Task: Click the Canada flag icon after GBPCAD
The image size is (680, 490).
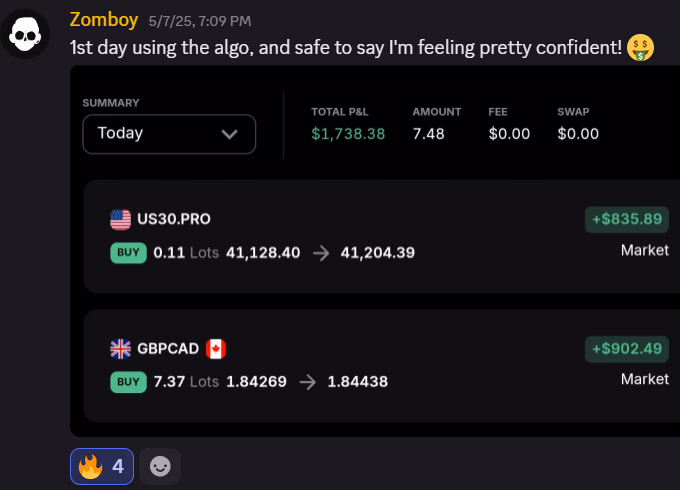Action: 215,348
